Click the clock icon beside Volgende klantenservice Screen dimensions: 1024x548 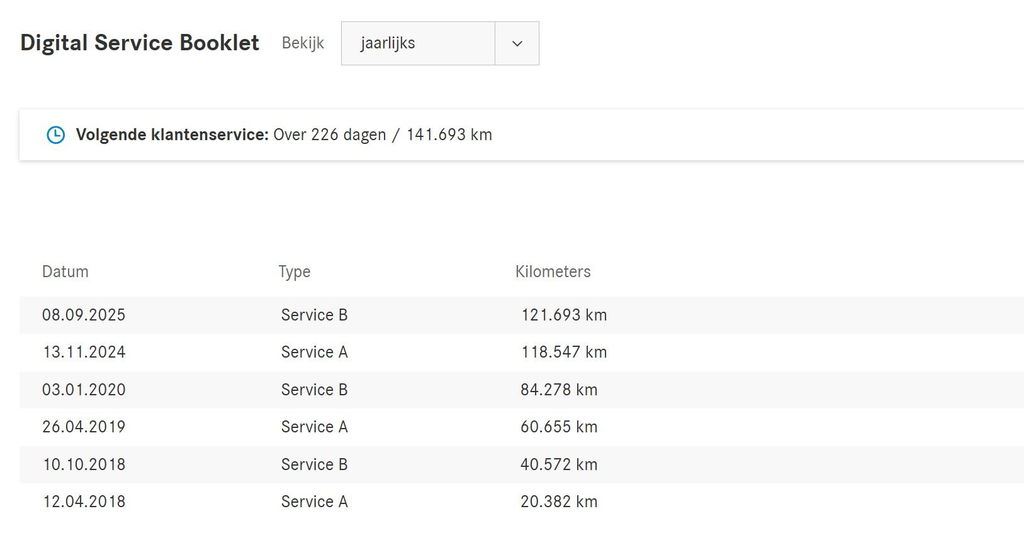56,134
